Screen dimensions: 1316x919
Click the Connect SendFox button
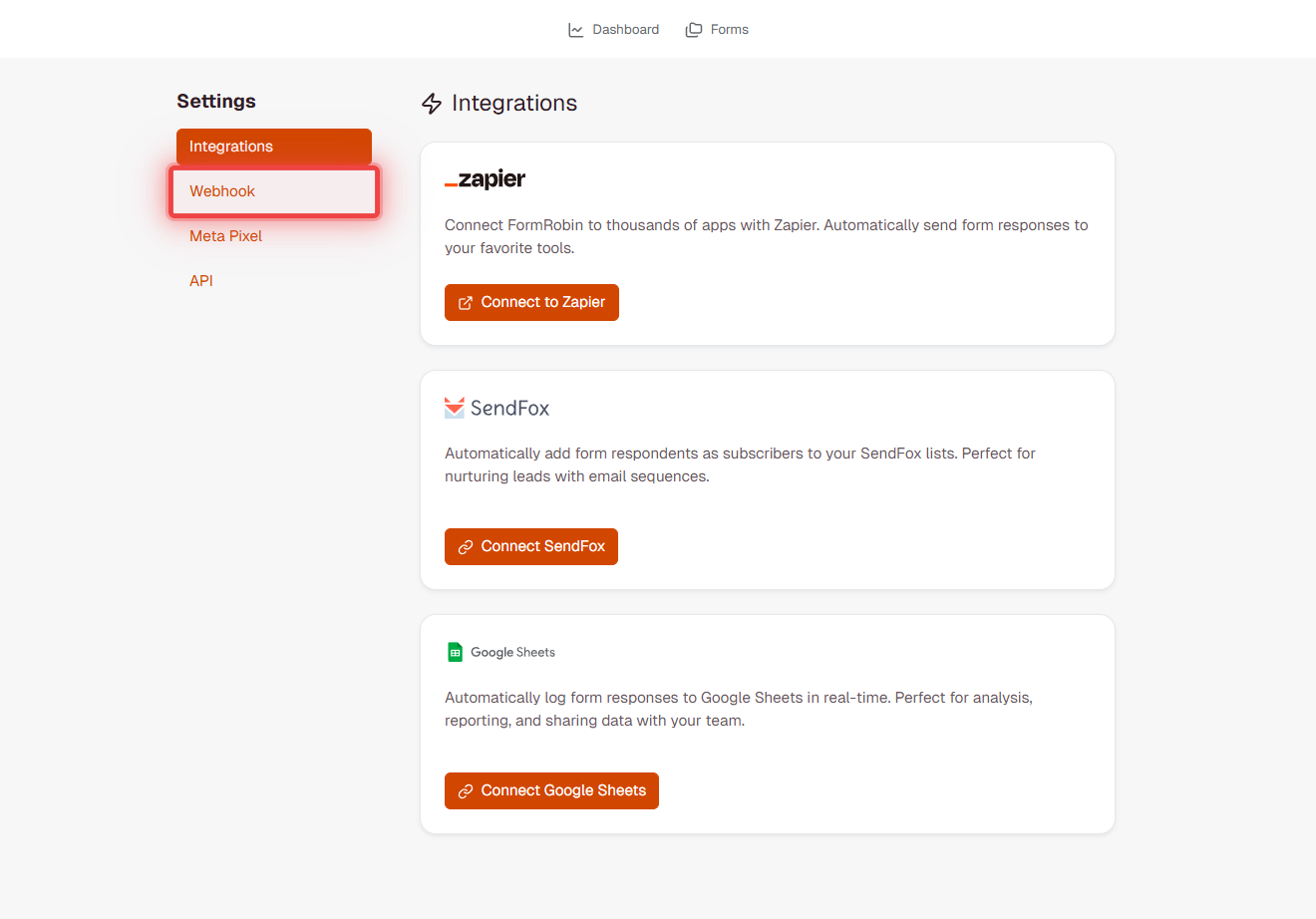pos(530,546)
